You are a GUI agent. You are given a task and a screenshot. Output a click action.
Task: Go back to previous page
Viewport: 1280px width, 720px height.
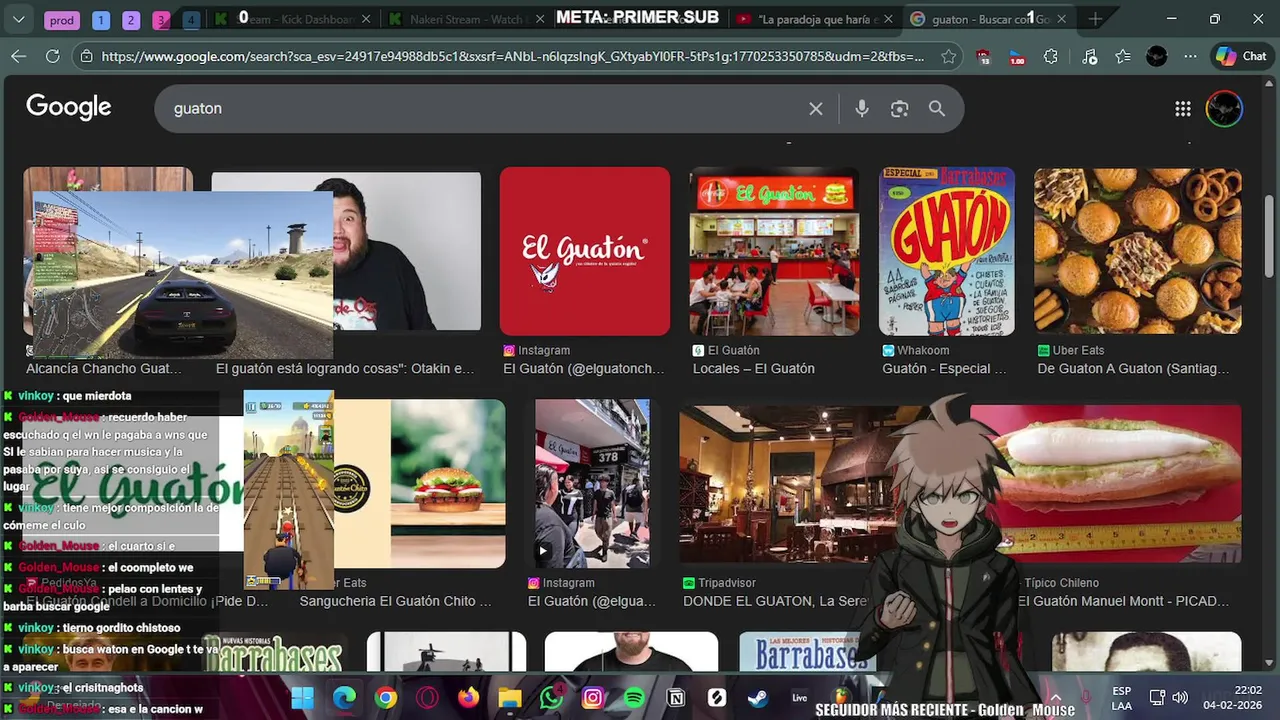18,56
